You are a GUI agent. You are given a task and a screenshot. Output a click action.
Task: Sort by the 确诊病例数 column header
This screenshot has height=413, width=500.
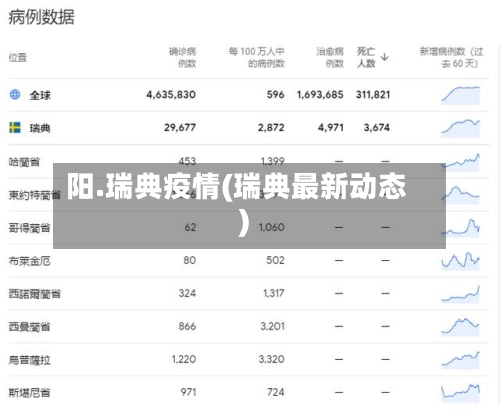(x=182, y=57)
